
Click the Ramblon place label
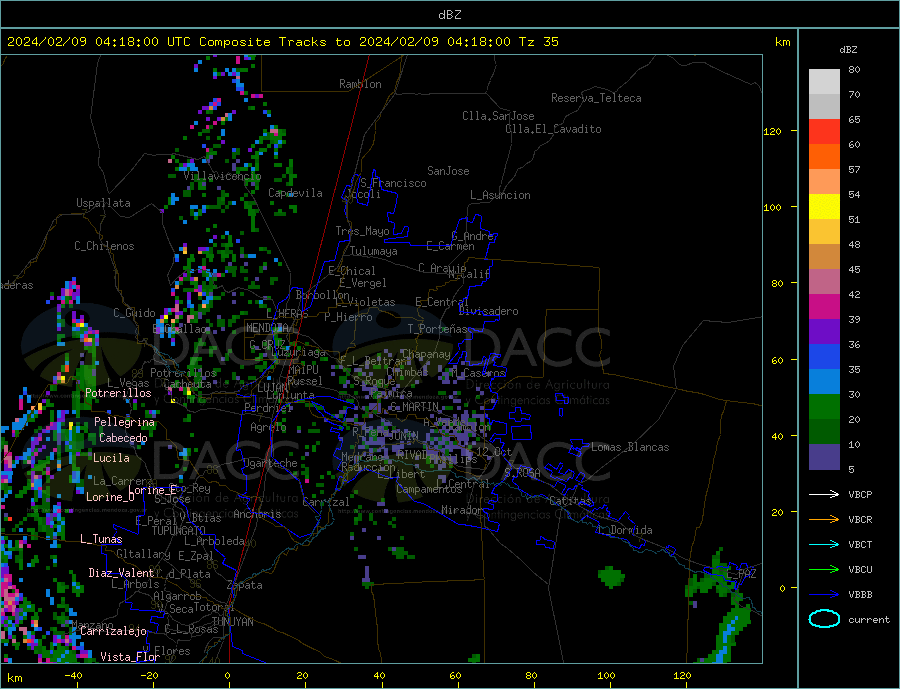tap(360, 84)
